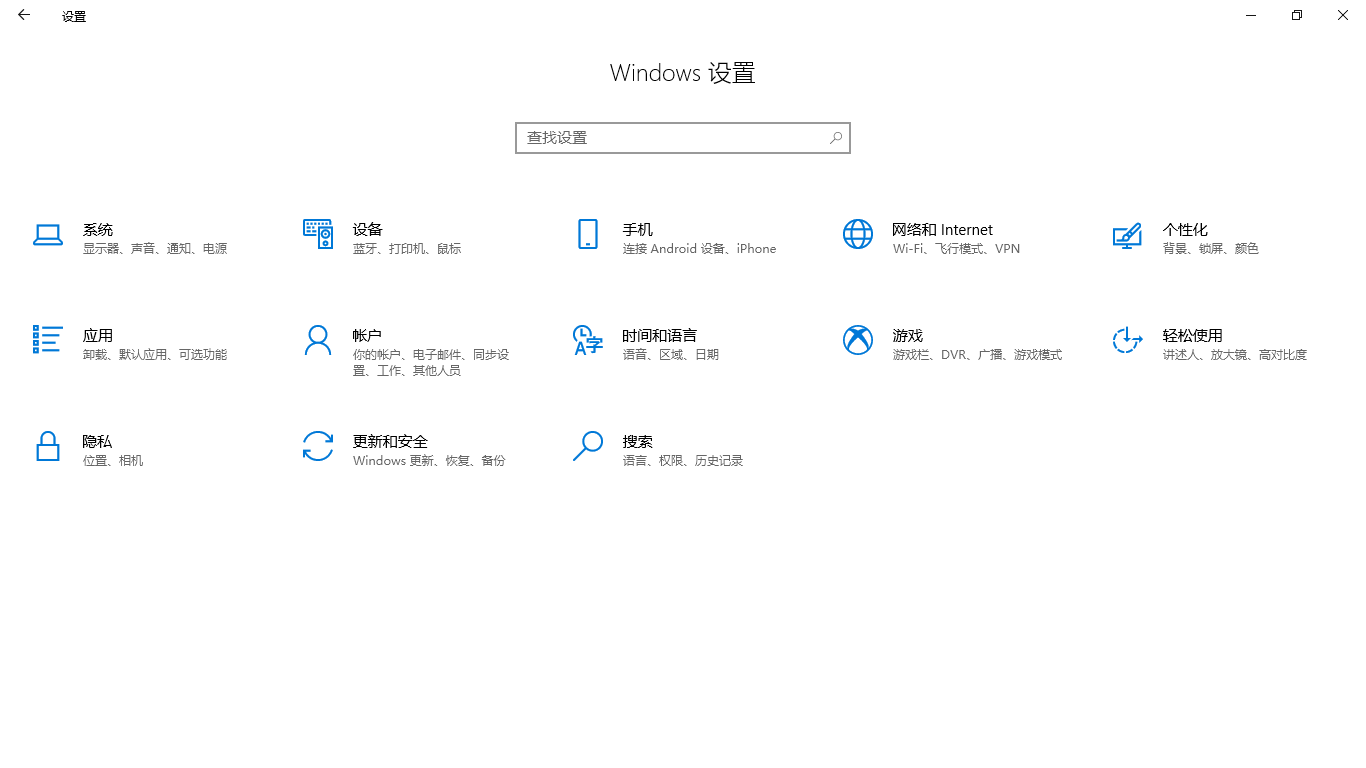Open the 应用 list icon

tap(48, 339)
